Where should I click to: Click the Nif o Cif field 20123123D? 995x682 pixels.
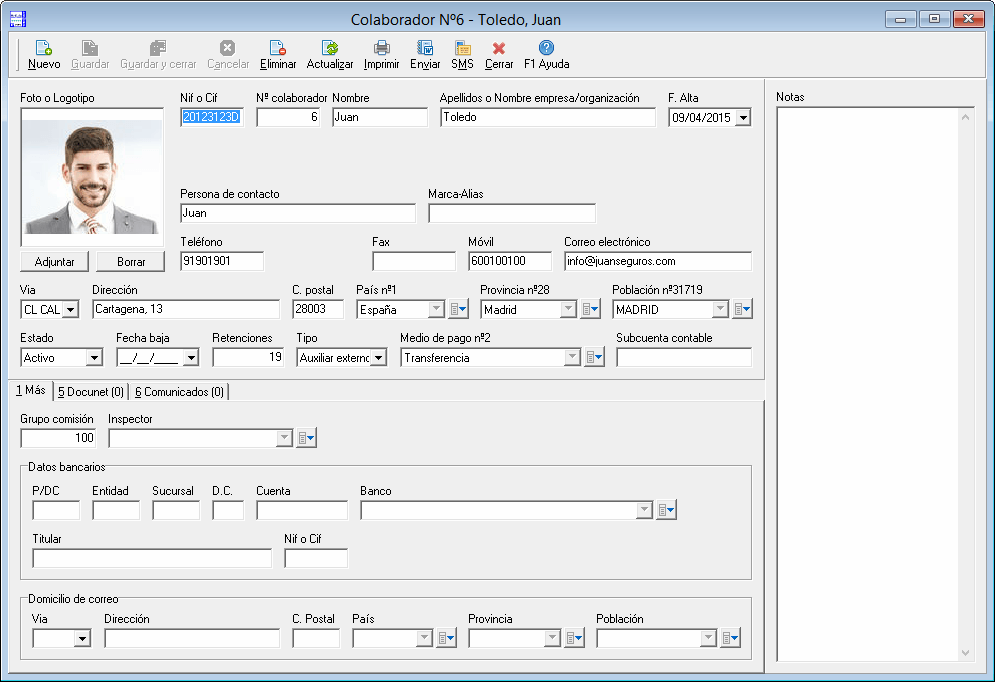(212, 117)
